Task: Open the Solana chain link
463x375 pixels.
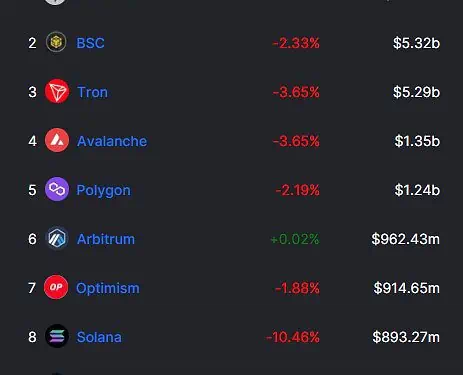Action: [99, 337]
